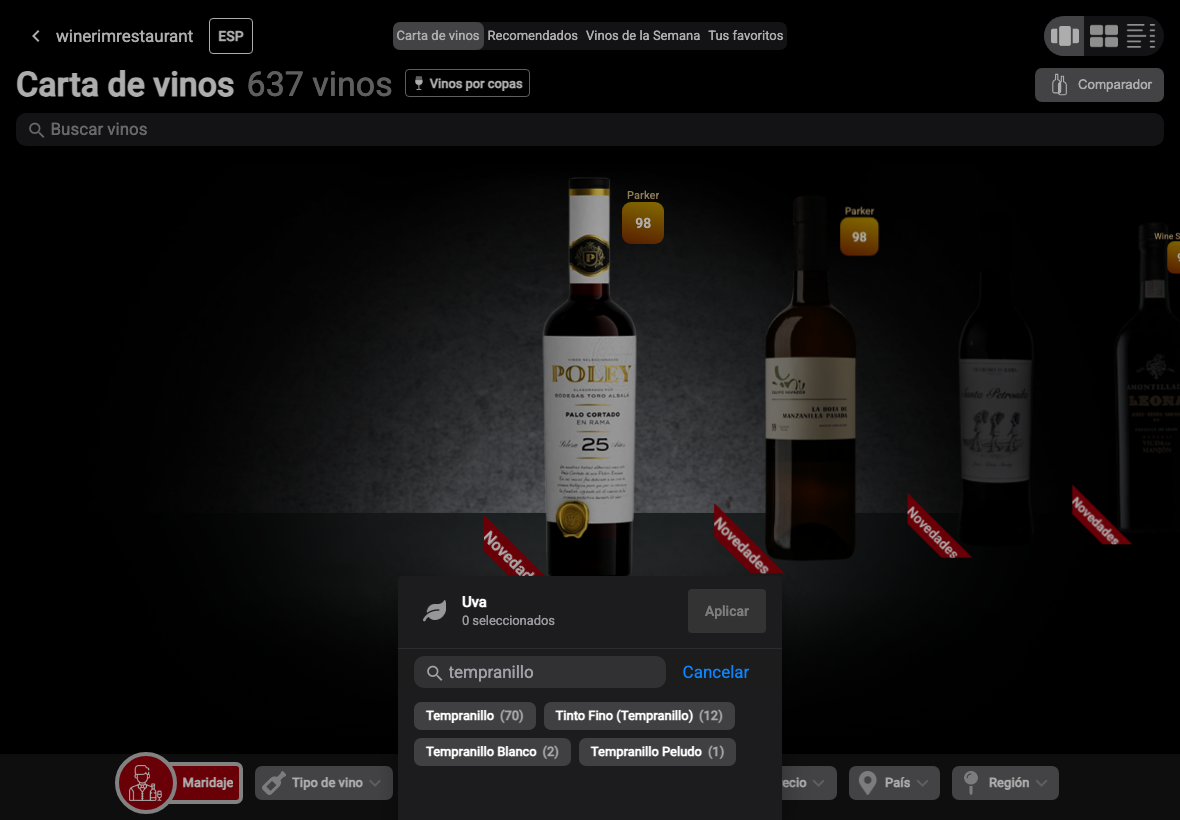Viewport: 1180px width, 820px height.
Task: Toggle the Vinos por copas filter
Action: click(x=467, y=84)
